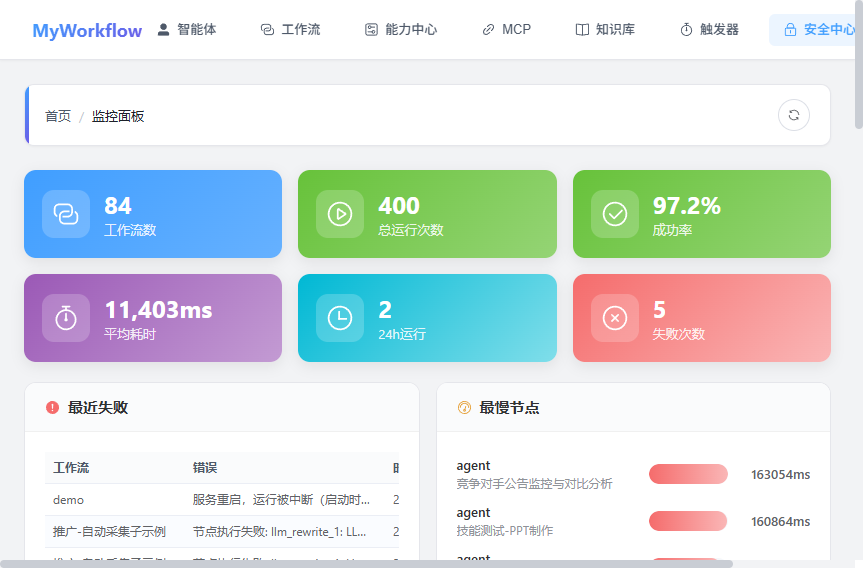Click the 总运行次数 play icon
863x568 pixels.
click(x=340, y=214)
